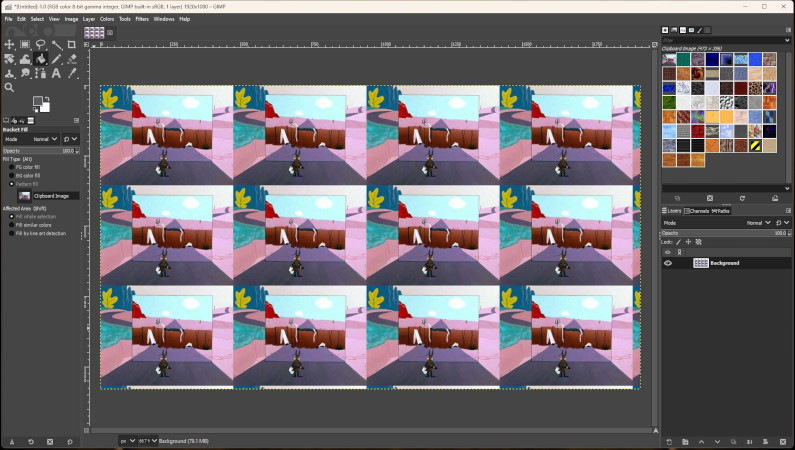Click the Clipboard Image pattern button

[24, 196]
